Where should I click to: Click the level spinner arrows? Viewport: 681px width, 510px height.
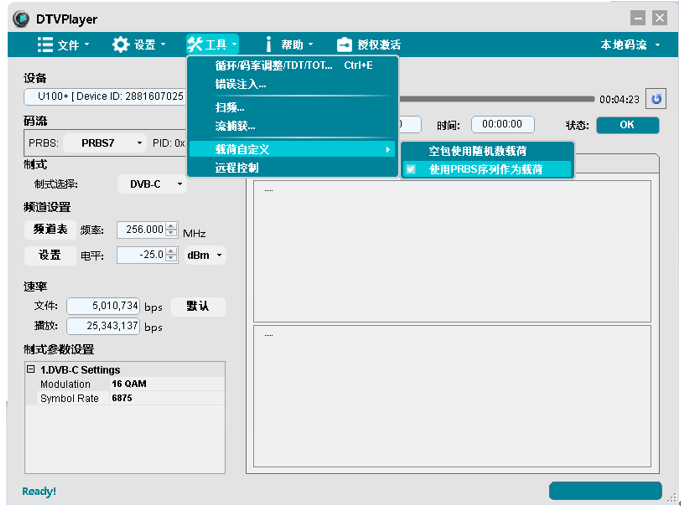point(172,255)
